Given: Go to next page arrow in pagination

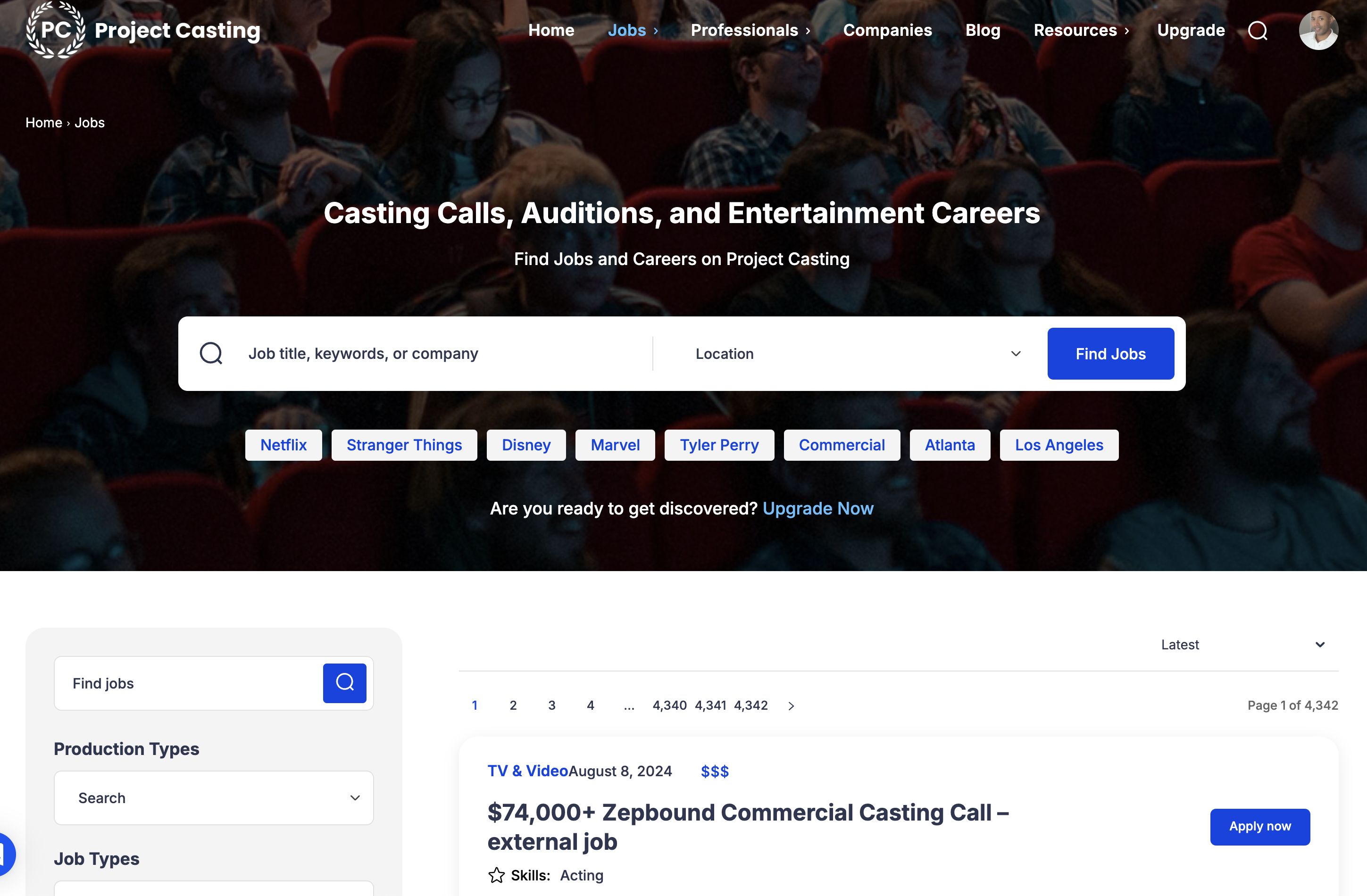Looking at the screenshot, I should tap(791, 706).
